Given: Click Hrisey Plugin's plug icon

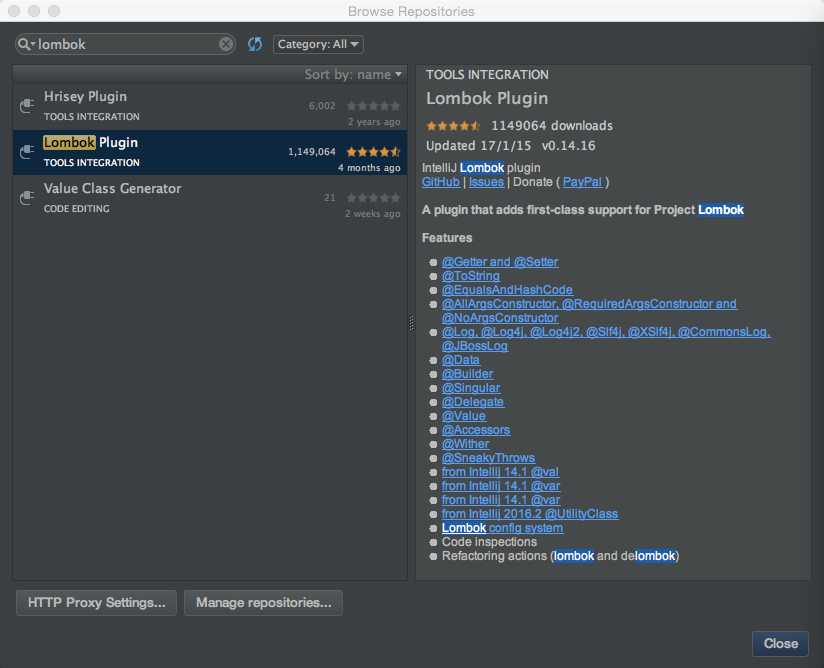Looking at the screenshot, I should click(27, 106).
